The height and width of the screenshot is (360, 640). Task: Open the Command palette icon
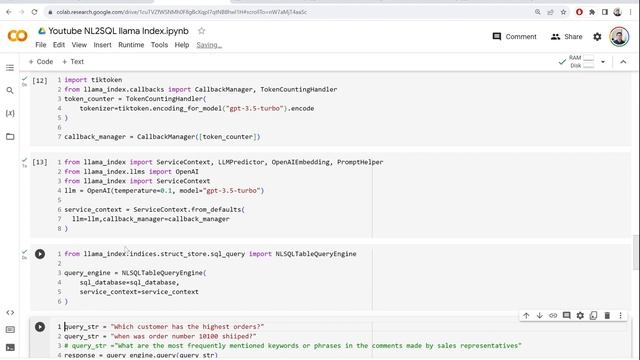click(x=10, y=330)
